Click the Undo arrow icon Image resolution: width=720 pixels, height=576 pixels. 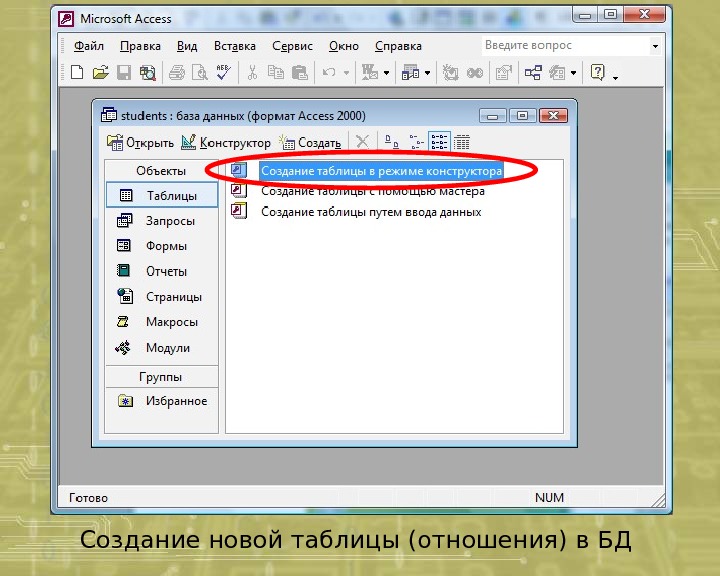(329, 73)
